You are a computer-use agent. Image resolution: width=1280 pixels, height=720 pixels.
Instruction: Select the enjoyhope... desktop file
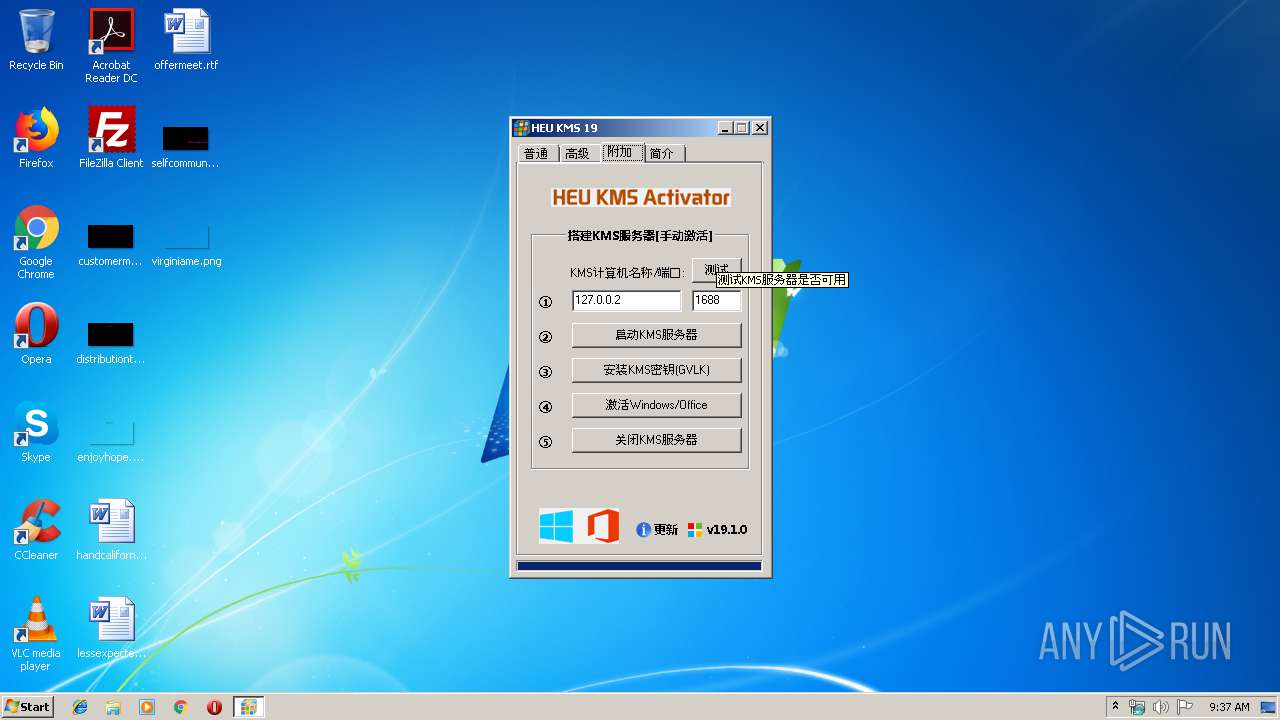tap(110, 439)
